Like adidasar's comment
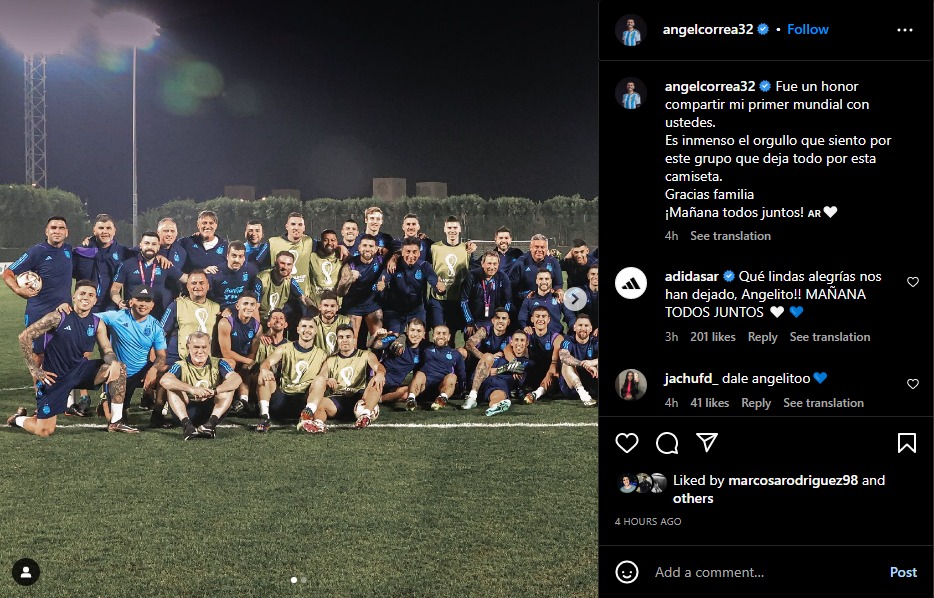This screenshot has width=934, height=598. 913,282
